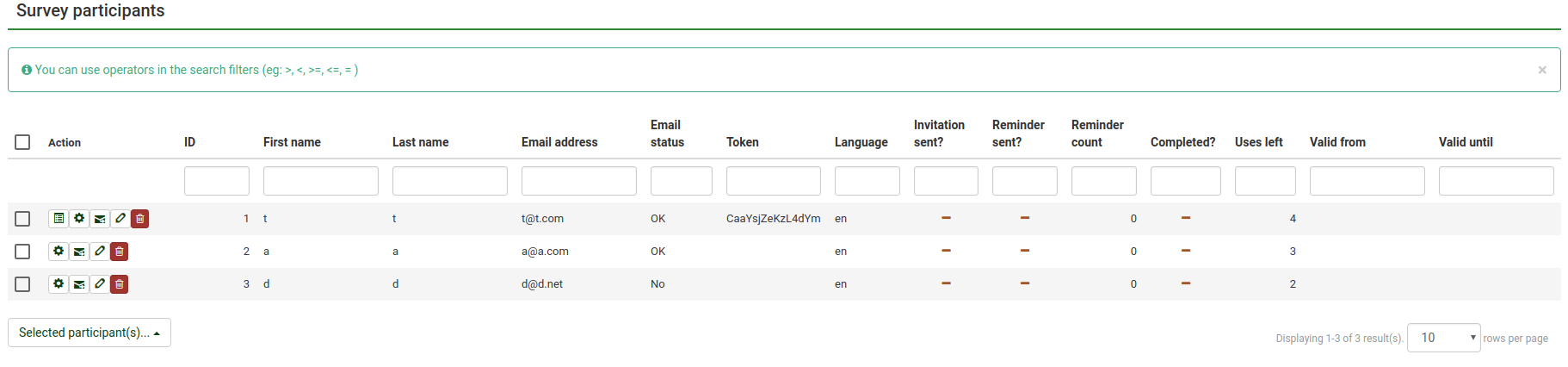This screenshot has width=1568, height=367.
Task: Open the Selected participant(s) dropdown
Action: [x=90, y=333]
